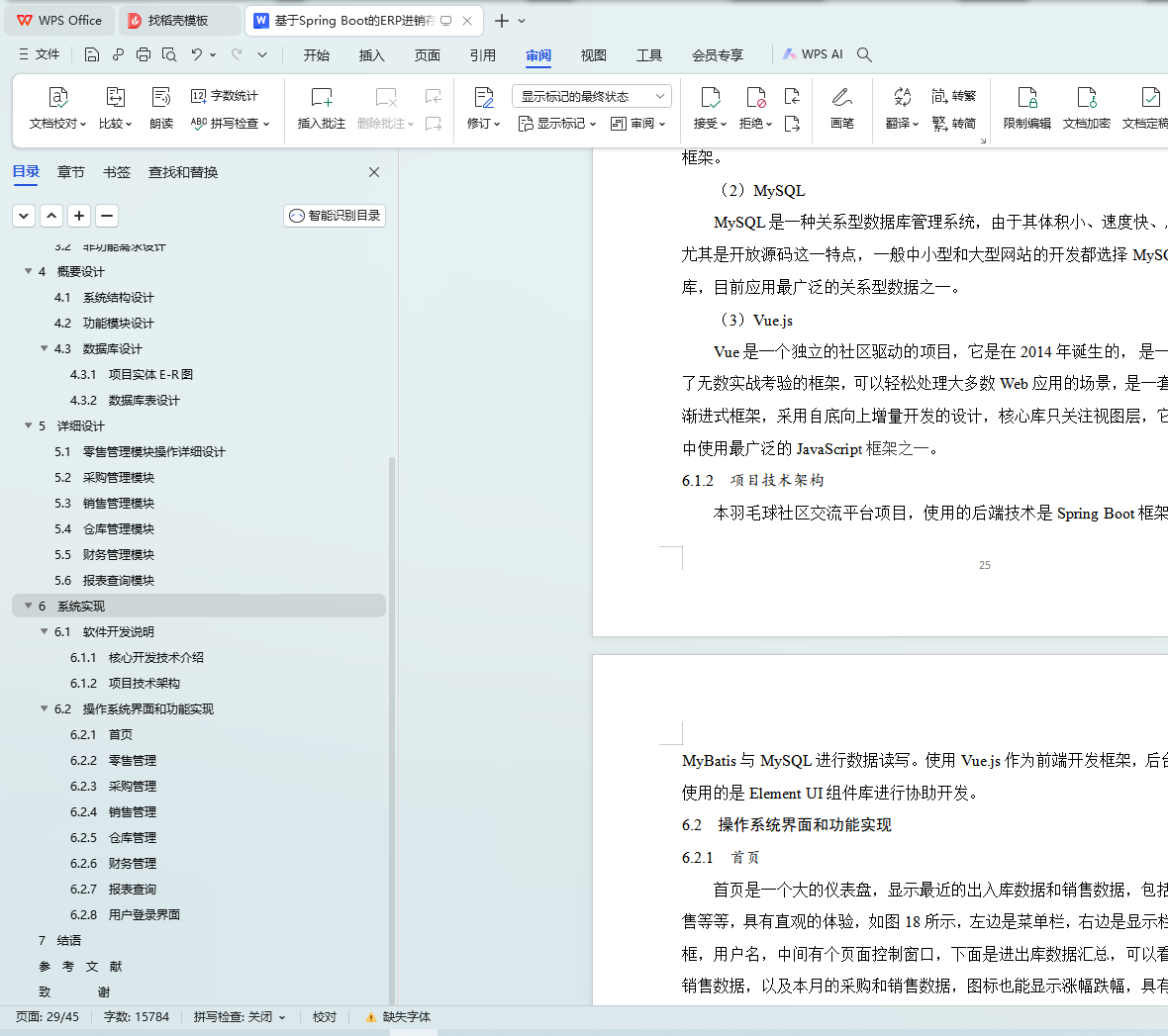Open print preview icon
The width and height of the screenshot is (1168, 1036).
pyautogui.click(x=169, y=54)
